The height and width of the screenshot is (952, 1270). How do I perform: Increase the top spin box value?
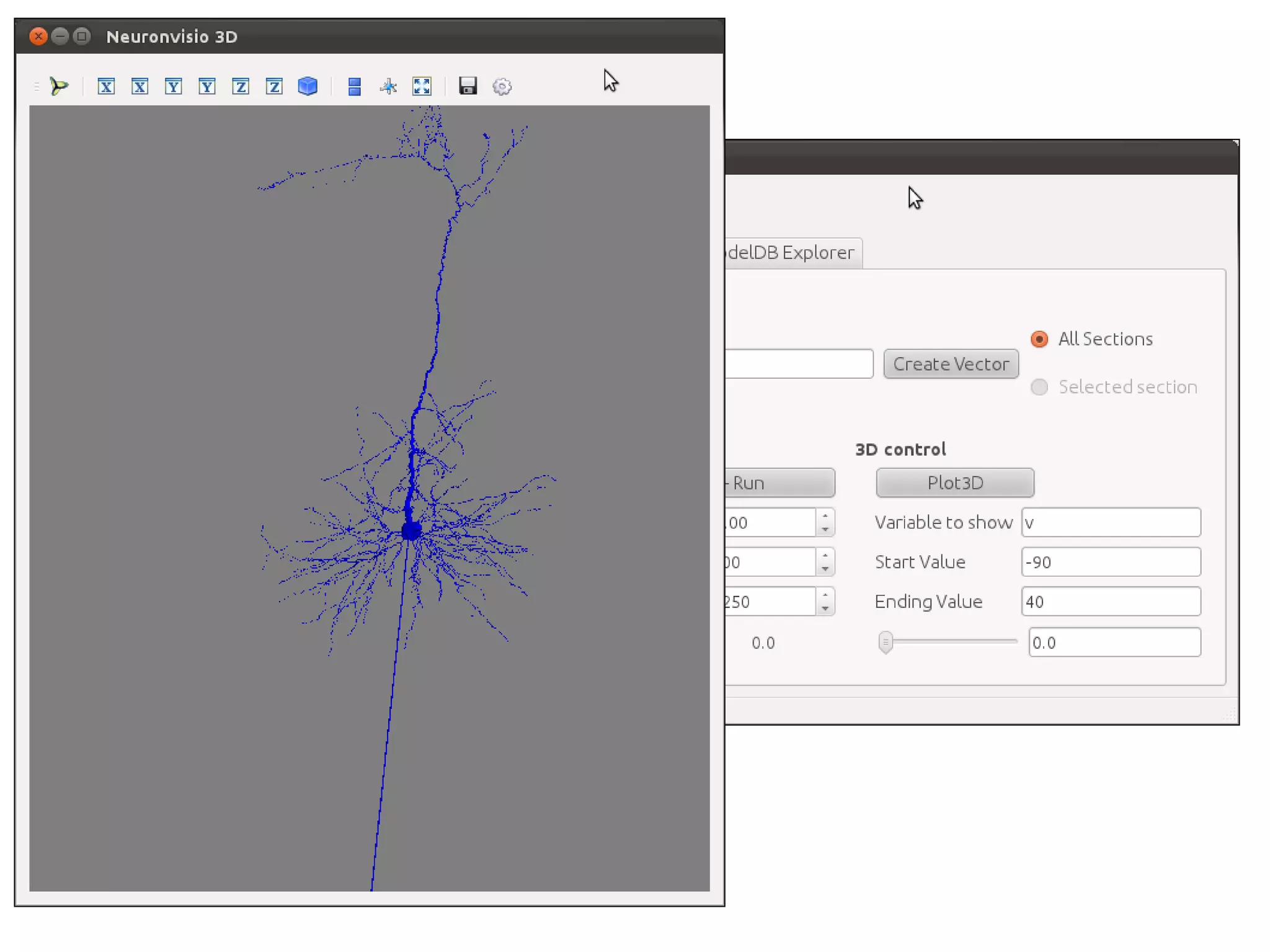pos(825,515)
